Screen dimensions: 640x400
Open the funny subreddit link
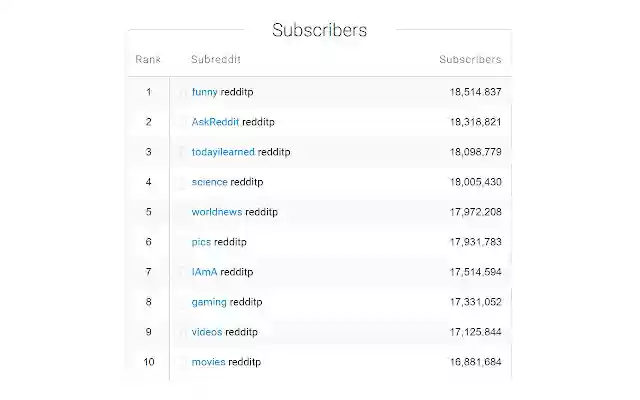204,92
